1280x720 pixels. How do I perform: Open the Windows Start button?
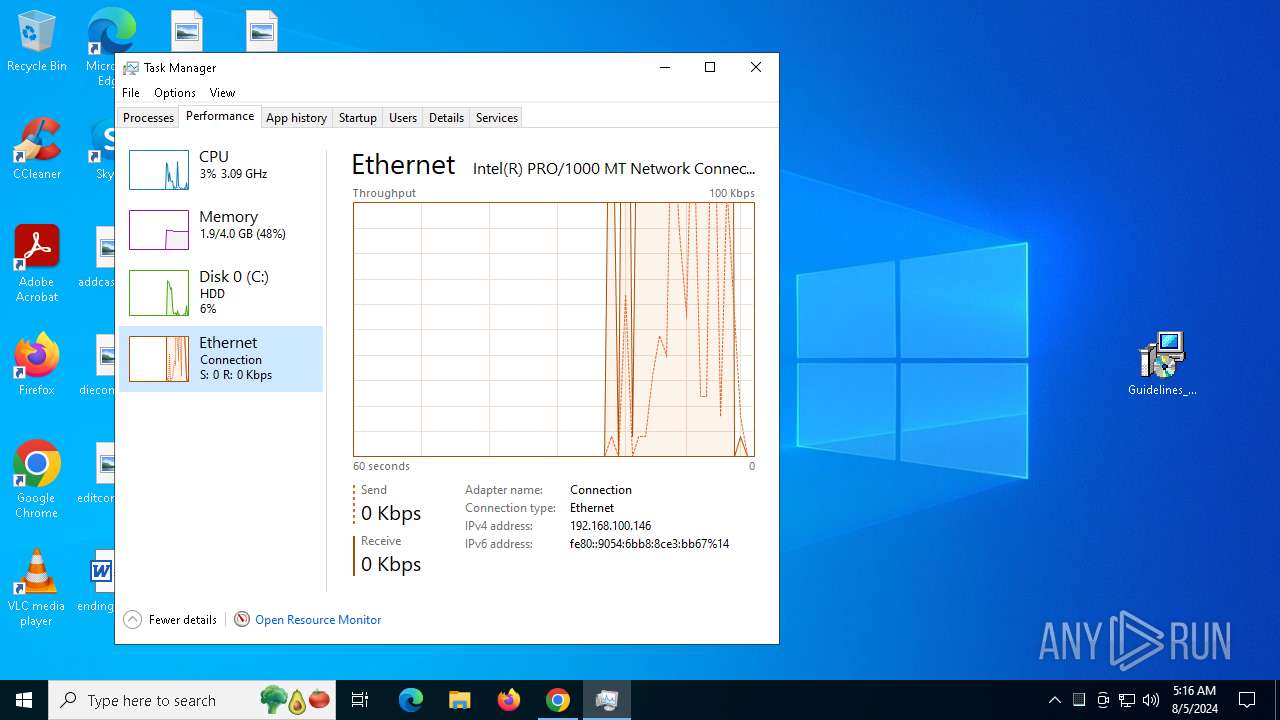tap(24, 700)
